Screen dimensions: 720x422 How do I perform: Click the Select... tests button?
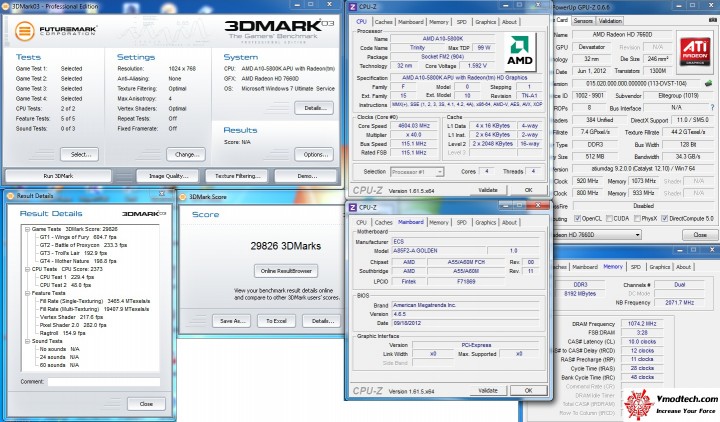tap(79, 154)
